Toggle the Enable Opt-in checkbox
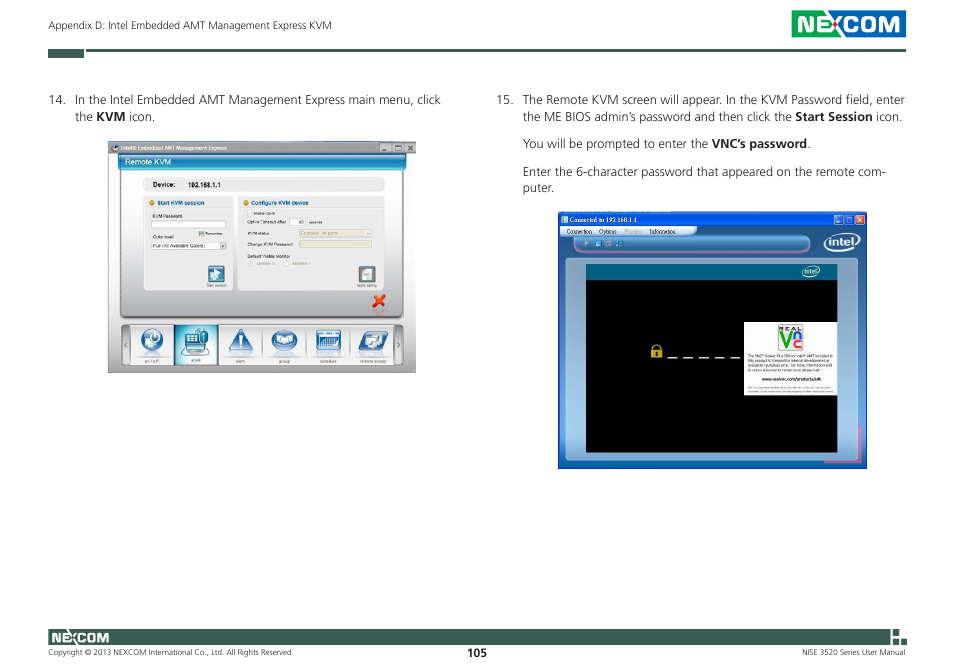The width and height of the screenshot is (954, 672). tap(249, 213)
